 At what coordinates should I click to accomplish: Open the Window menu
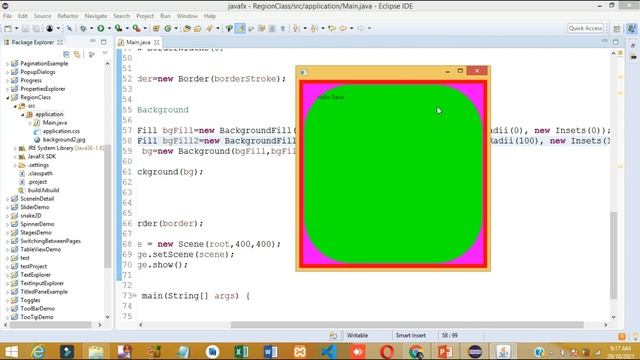tap(187, 16)
